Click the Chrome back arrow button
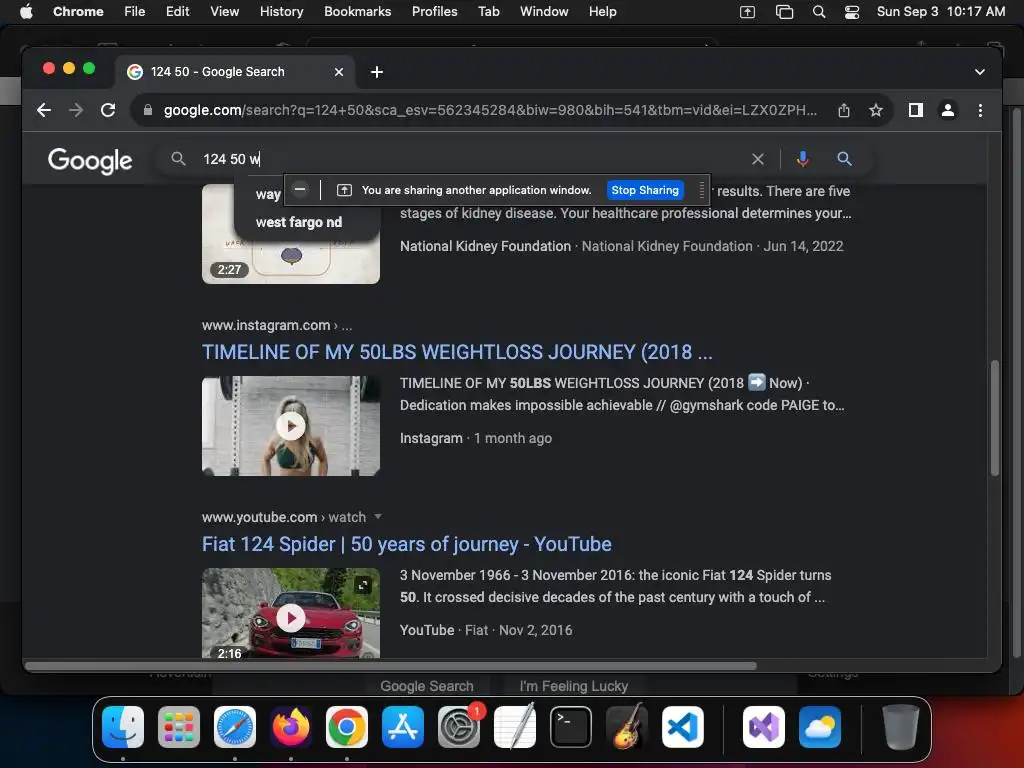The height and width of the screenshot is (768, 1024). click(x=44, y=110)
